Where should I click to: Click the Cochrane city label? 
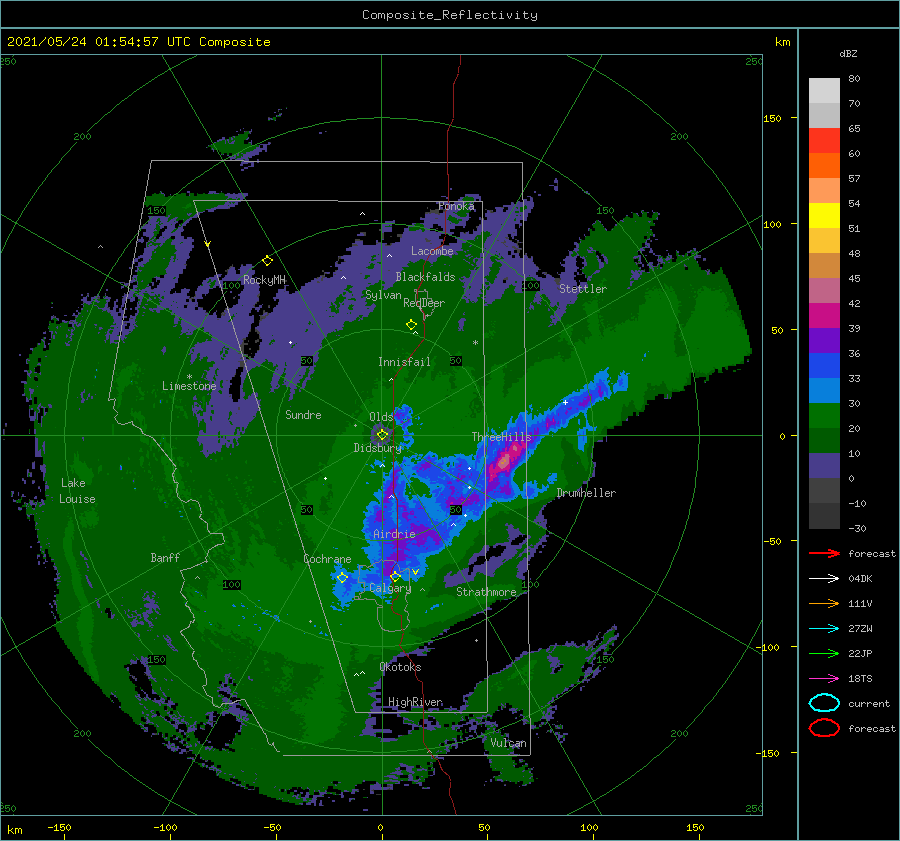coord(327,559)
